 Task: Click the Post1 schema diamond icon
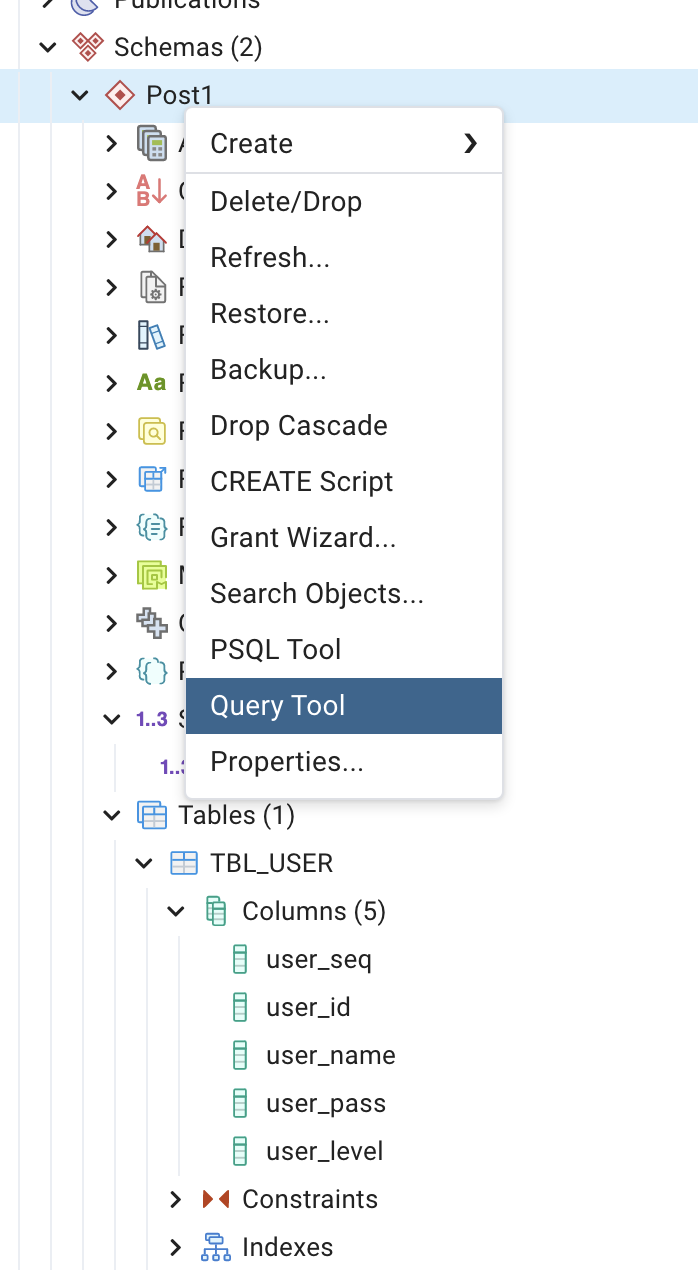(120, 95)
